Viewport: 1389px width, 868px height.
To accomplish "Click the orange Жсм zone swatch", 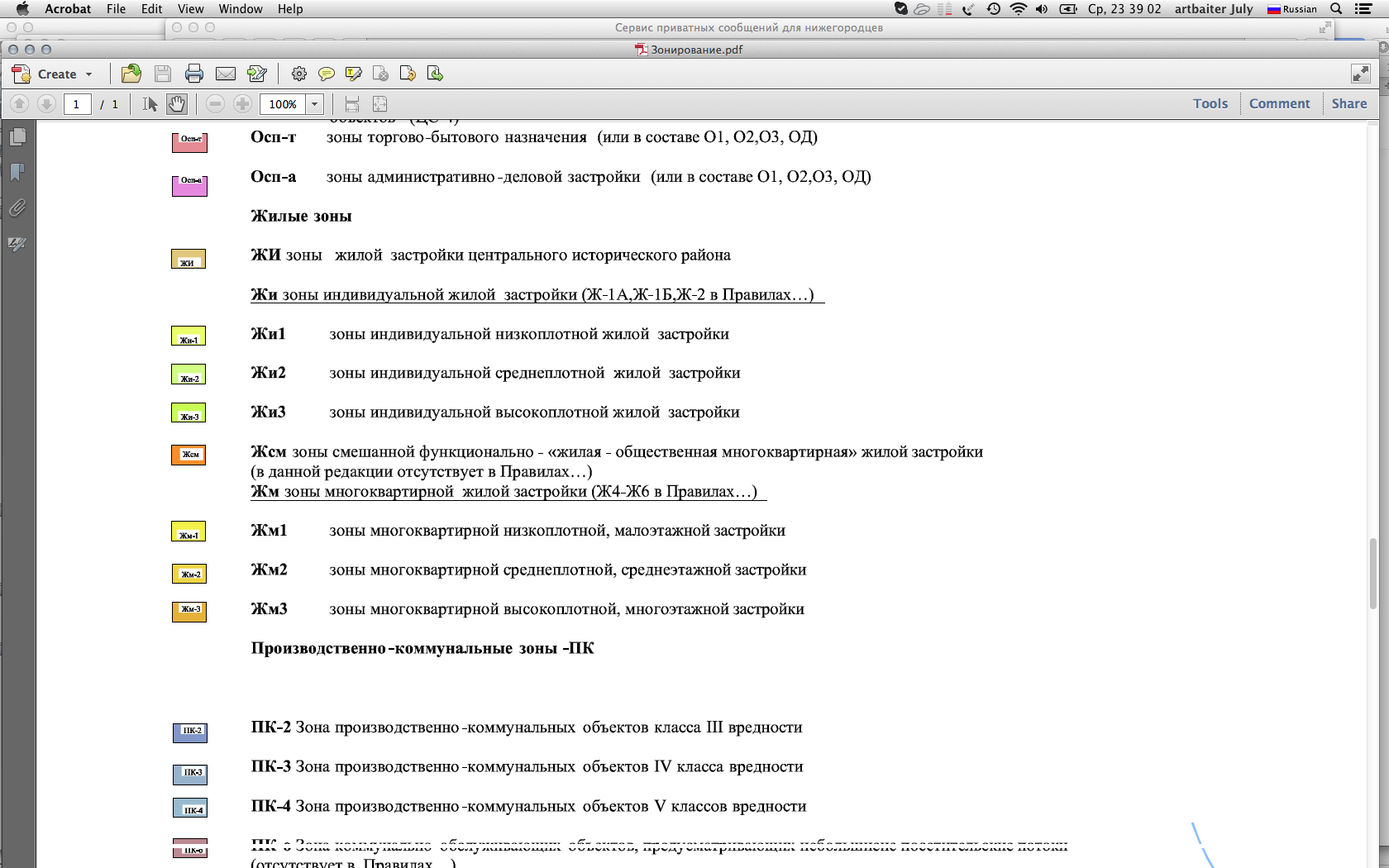I will (189, 455).
